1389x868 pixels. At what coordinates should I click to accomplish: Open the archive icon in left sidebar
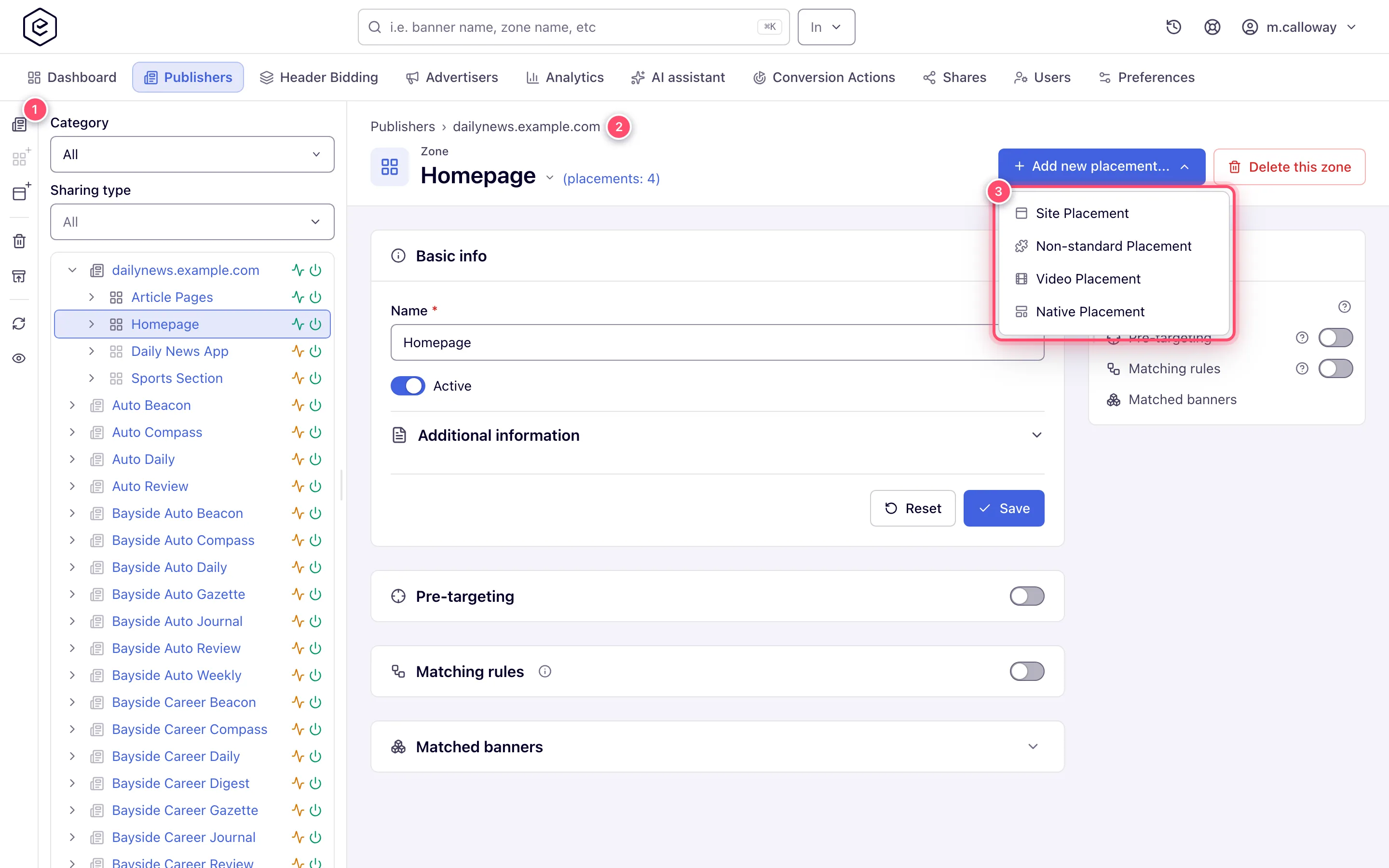[x=19, y=276]
